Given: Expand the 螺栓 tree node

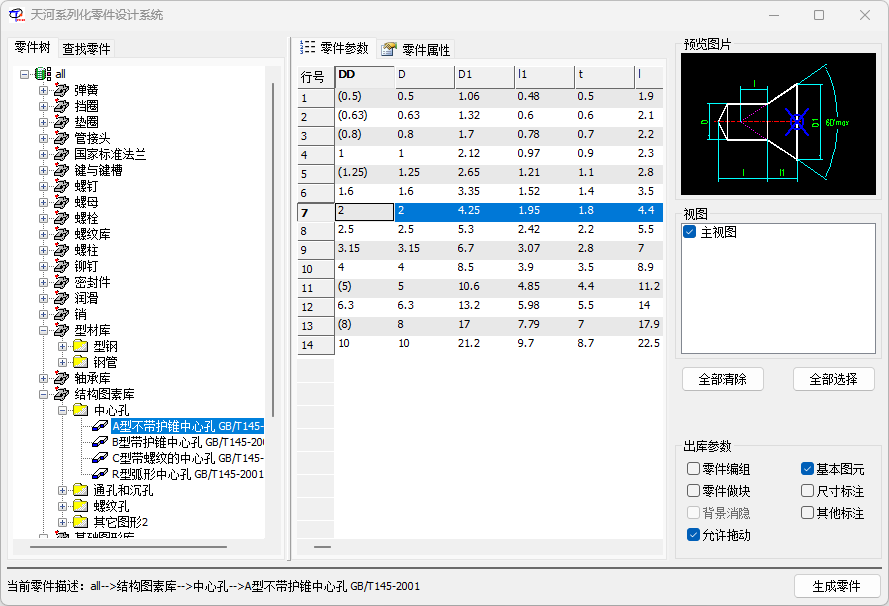Looking at the screenshot, I should click(x=43, y=218).
